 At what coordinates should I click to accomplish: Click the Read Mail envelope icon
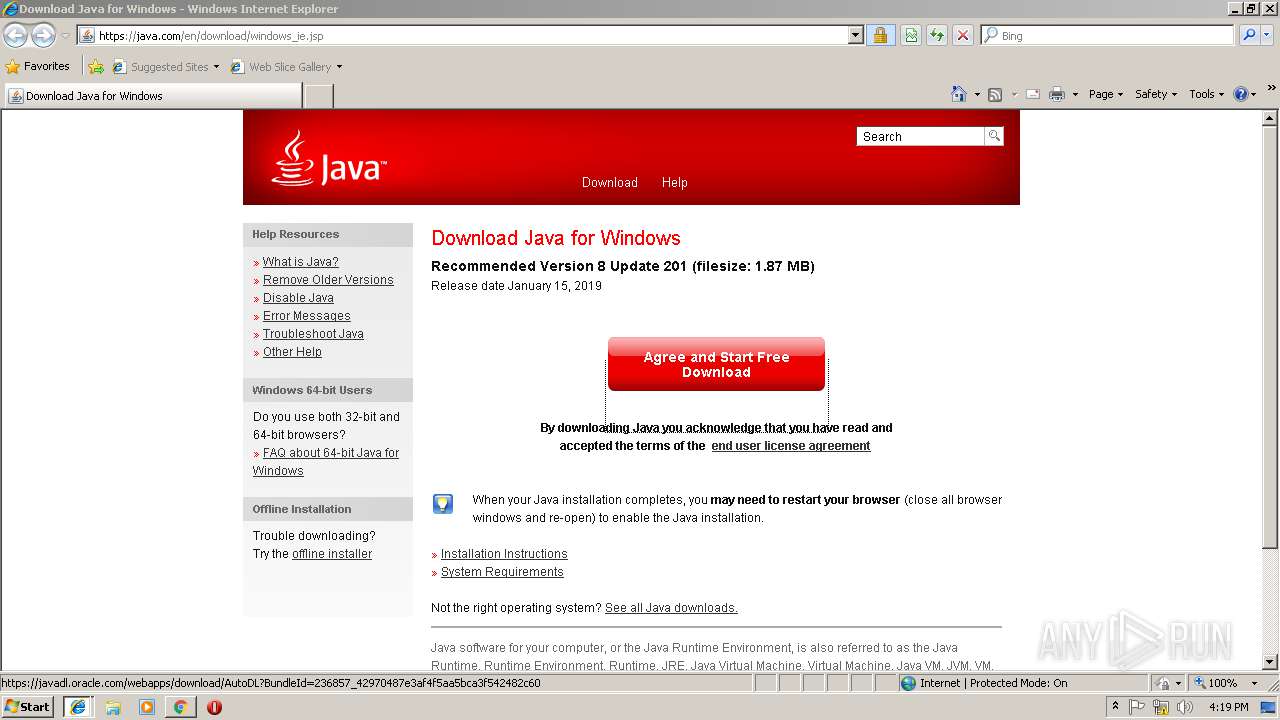click(1032, 94)
